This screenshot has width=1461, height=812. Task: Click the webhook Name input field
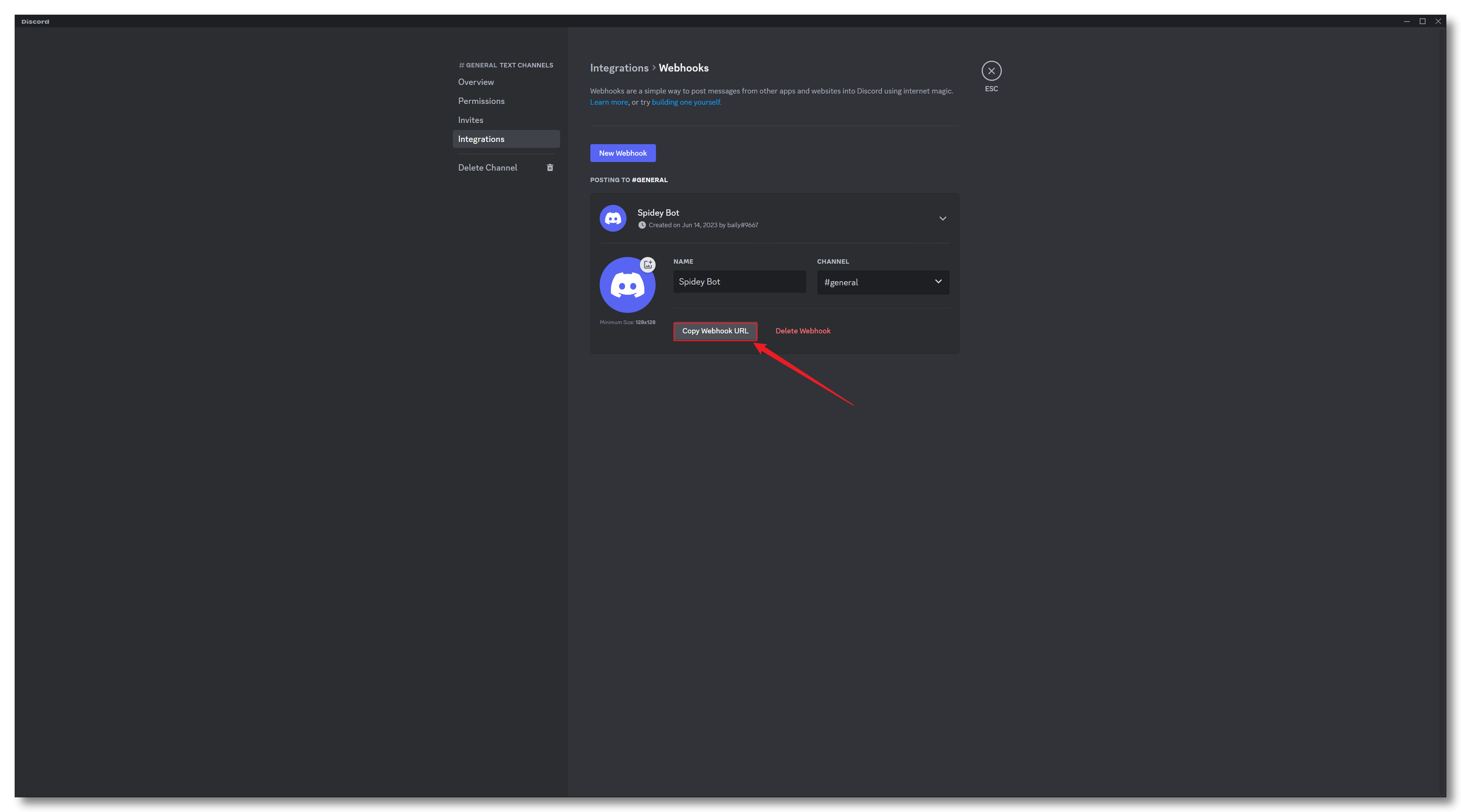coord(738,282)
